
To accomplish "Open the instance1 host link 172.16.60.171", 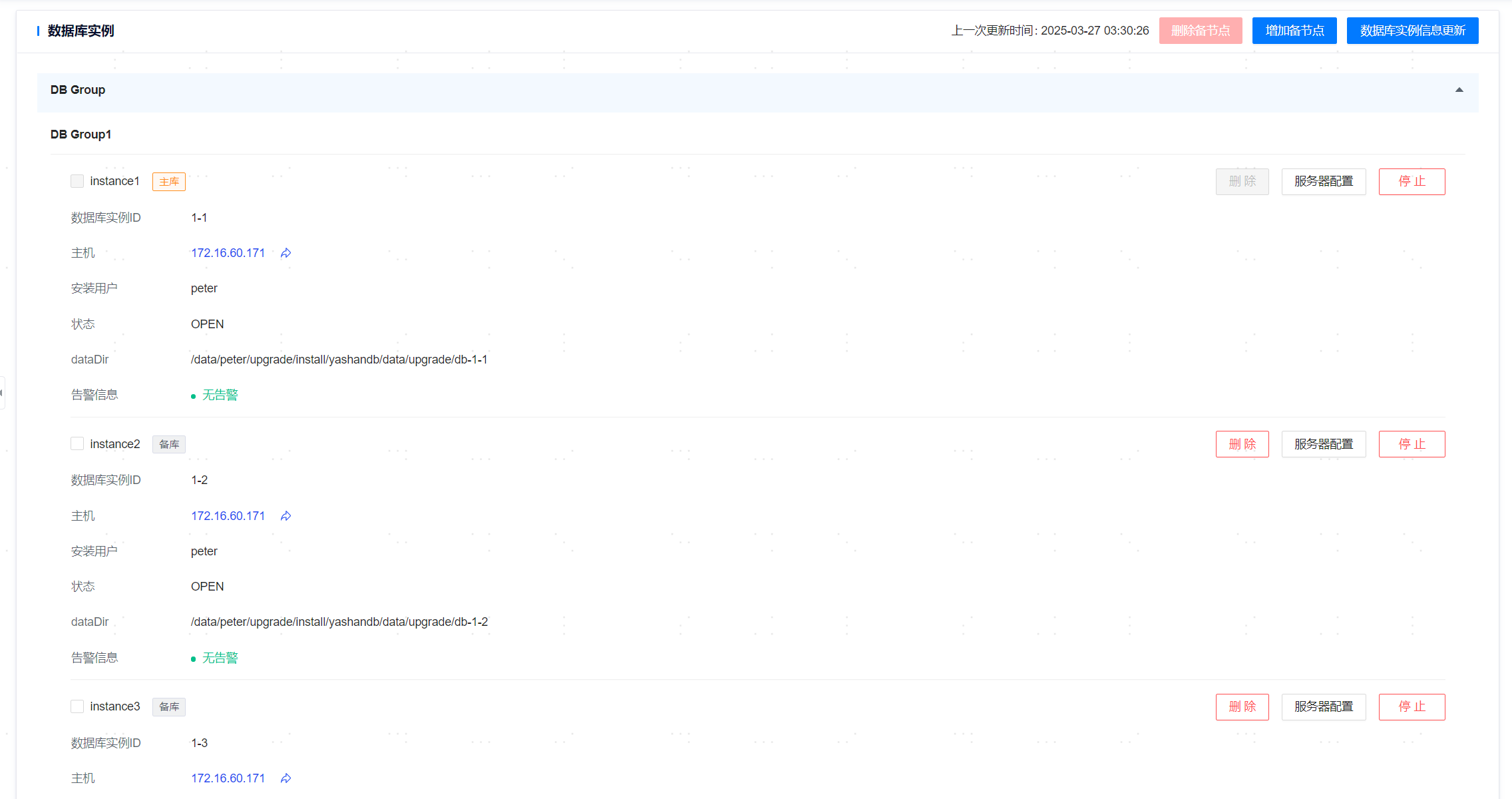I will pyautogui.click(x=228, y=253).
